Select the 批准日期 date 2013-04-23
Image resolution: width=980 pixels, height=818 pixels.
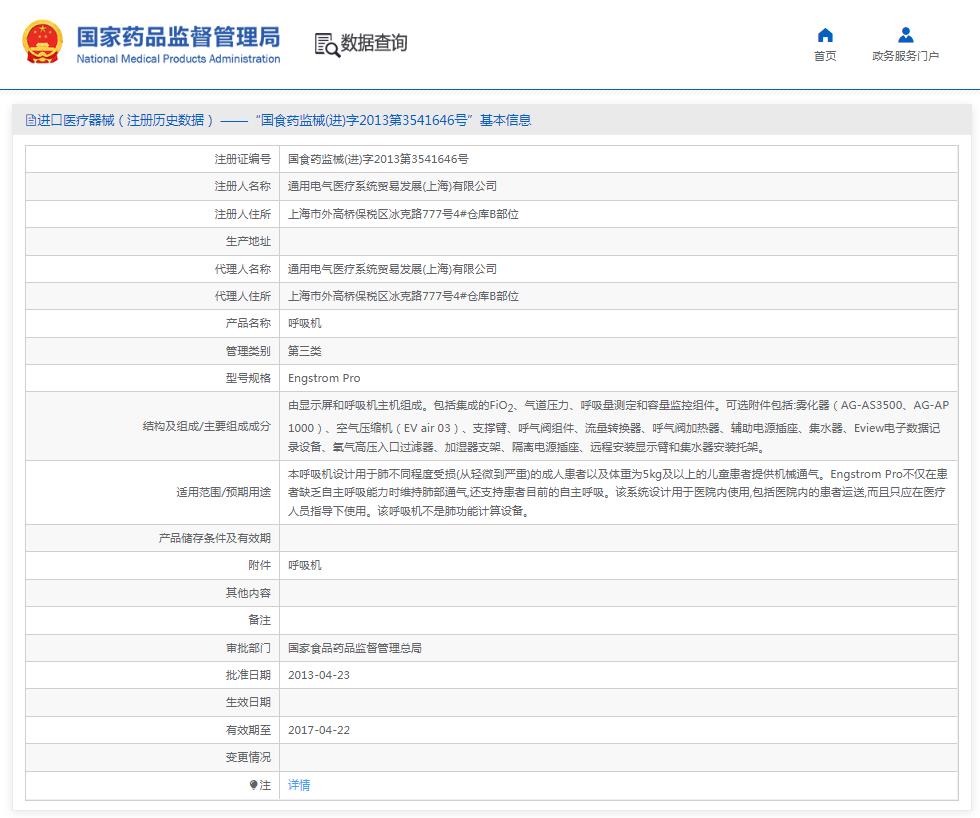coord(317,674)
